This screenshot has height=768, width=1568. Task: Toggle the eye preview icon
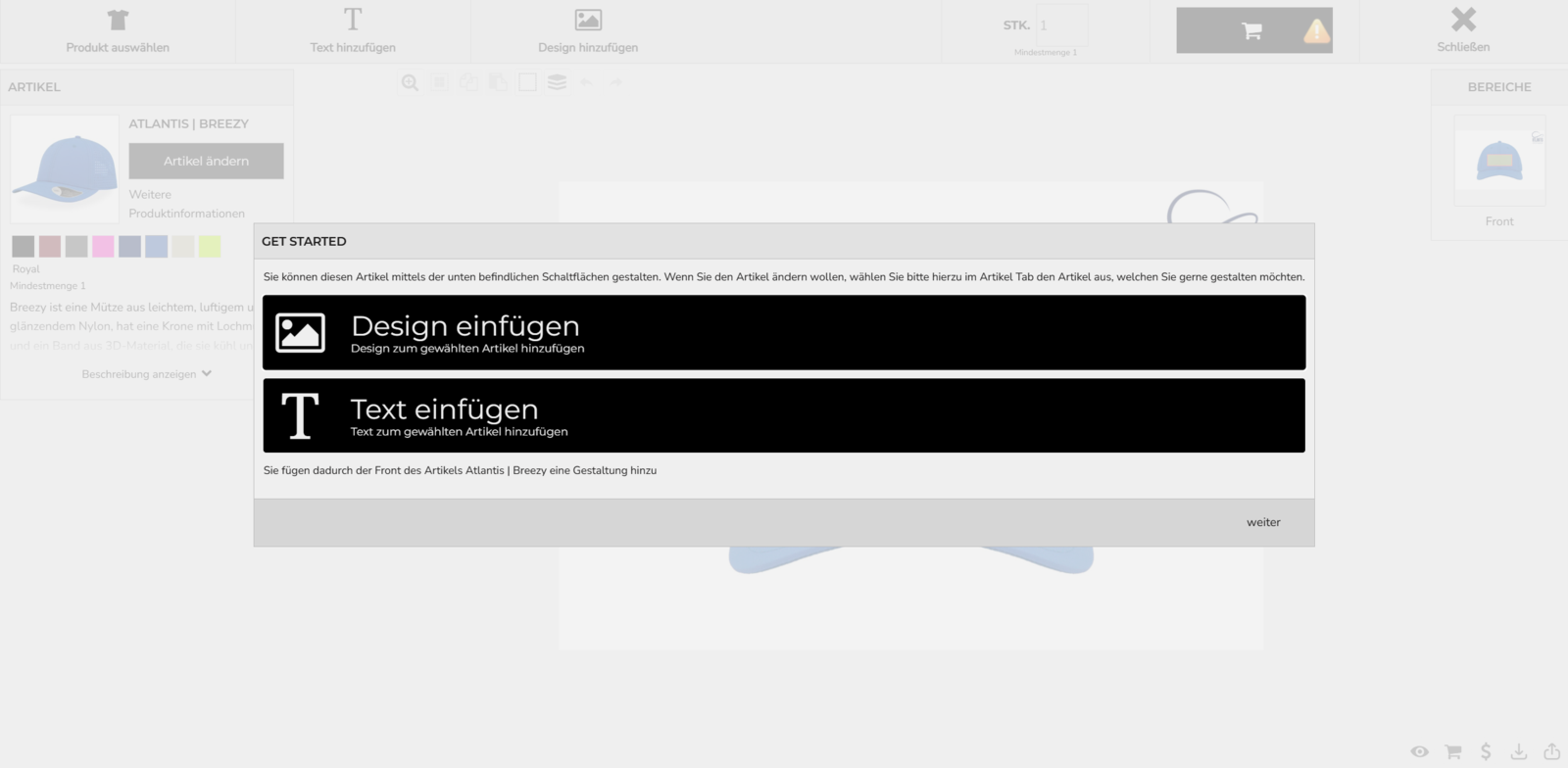click(x=1419, y=751)
